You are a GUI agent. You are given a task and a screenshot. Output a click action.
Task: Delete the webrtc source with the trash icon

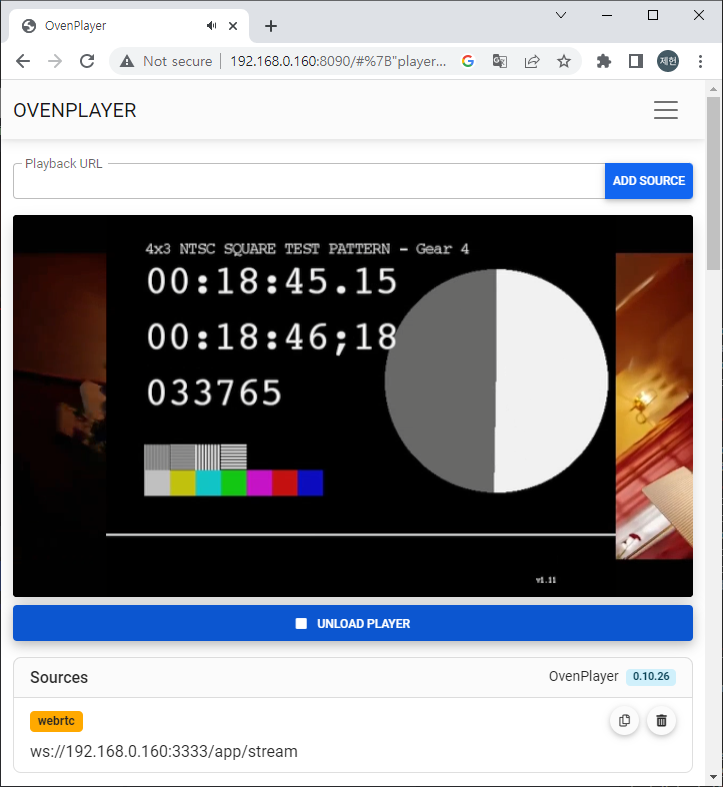tap(661, 720)
